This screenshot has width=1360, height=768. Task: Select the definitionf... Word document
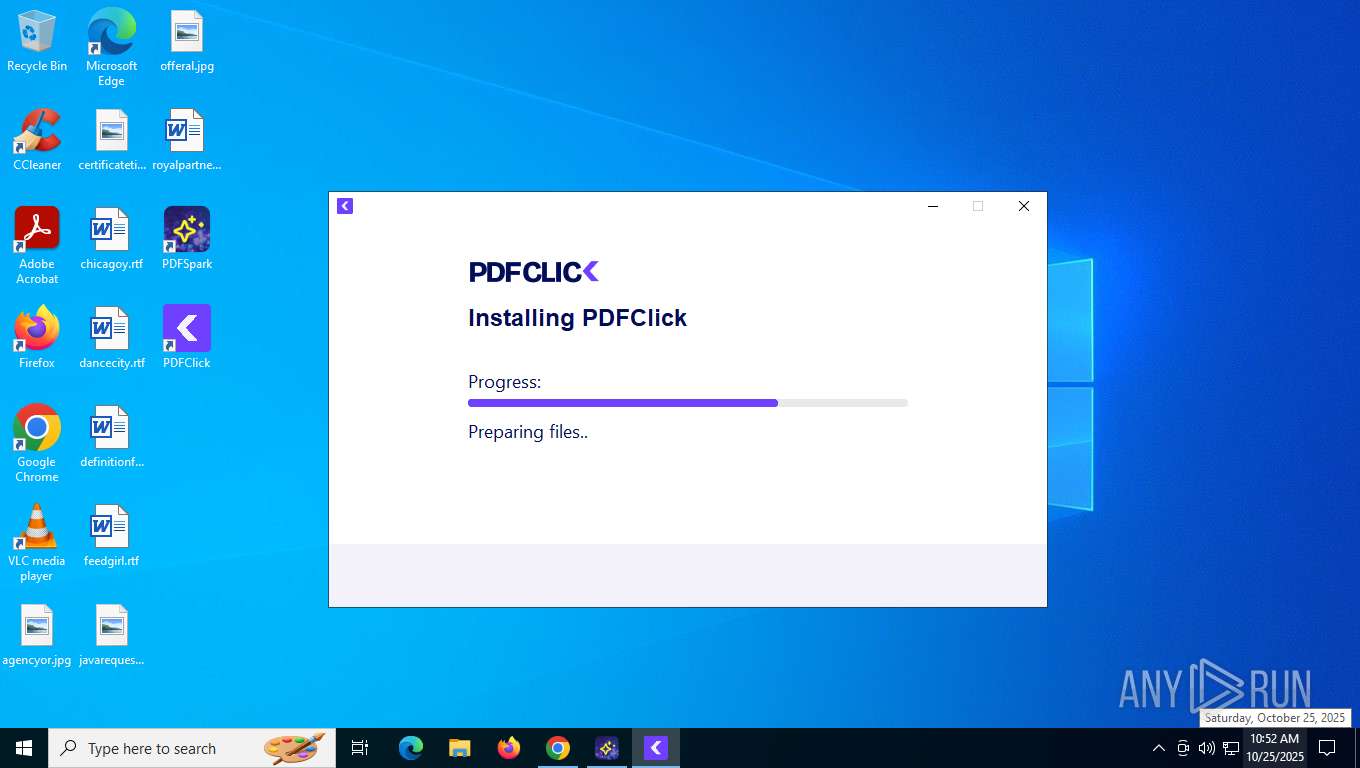pos(111,437)
